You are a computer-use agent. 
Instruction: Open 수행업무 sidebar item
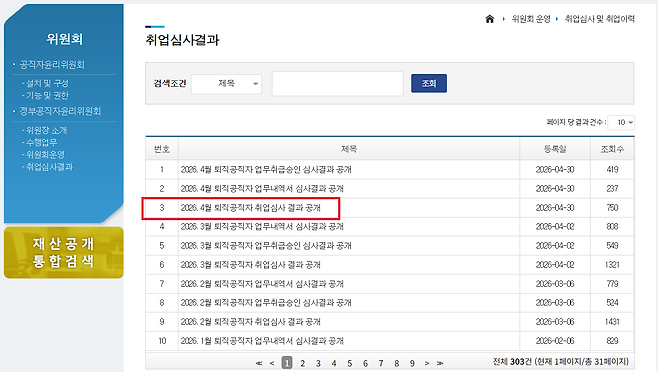point(41,142)
